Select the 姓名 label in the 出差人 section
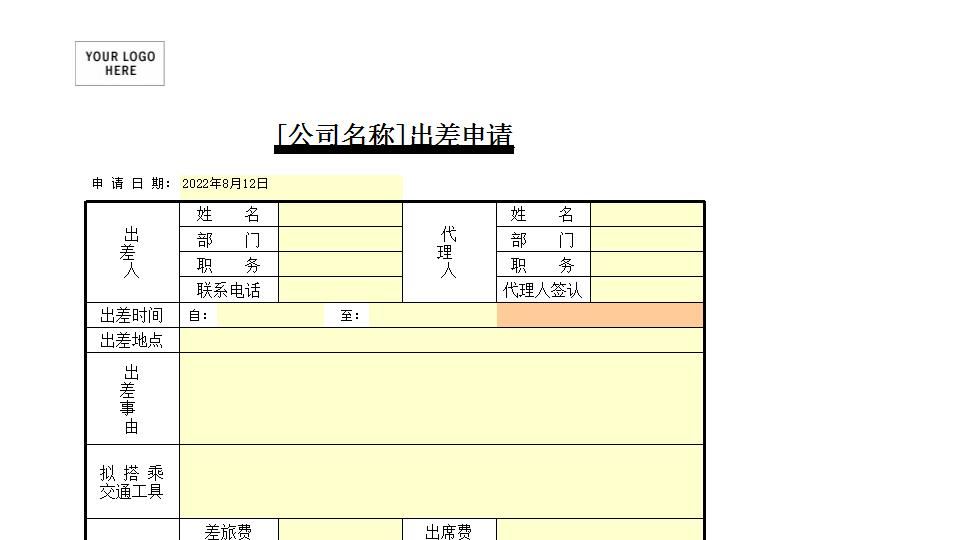This screenshot has height=540, width=960. 229,214
